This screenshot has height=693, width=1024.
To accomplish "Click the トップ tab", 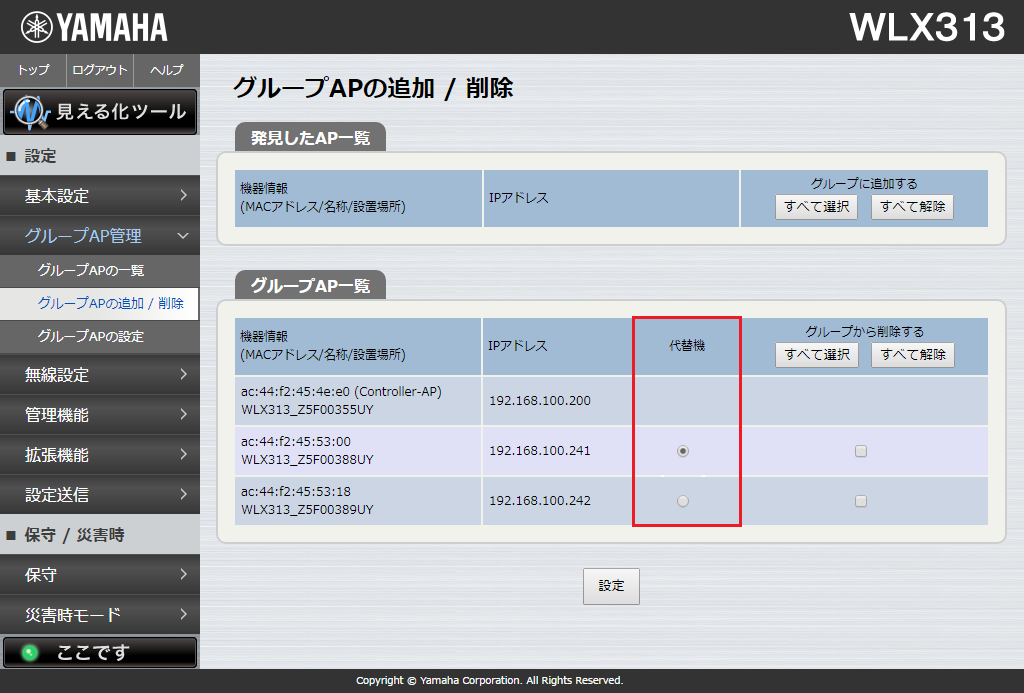I will pos(33,70).
